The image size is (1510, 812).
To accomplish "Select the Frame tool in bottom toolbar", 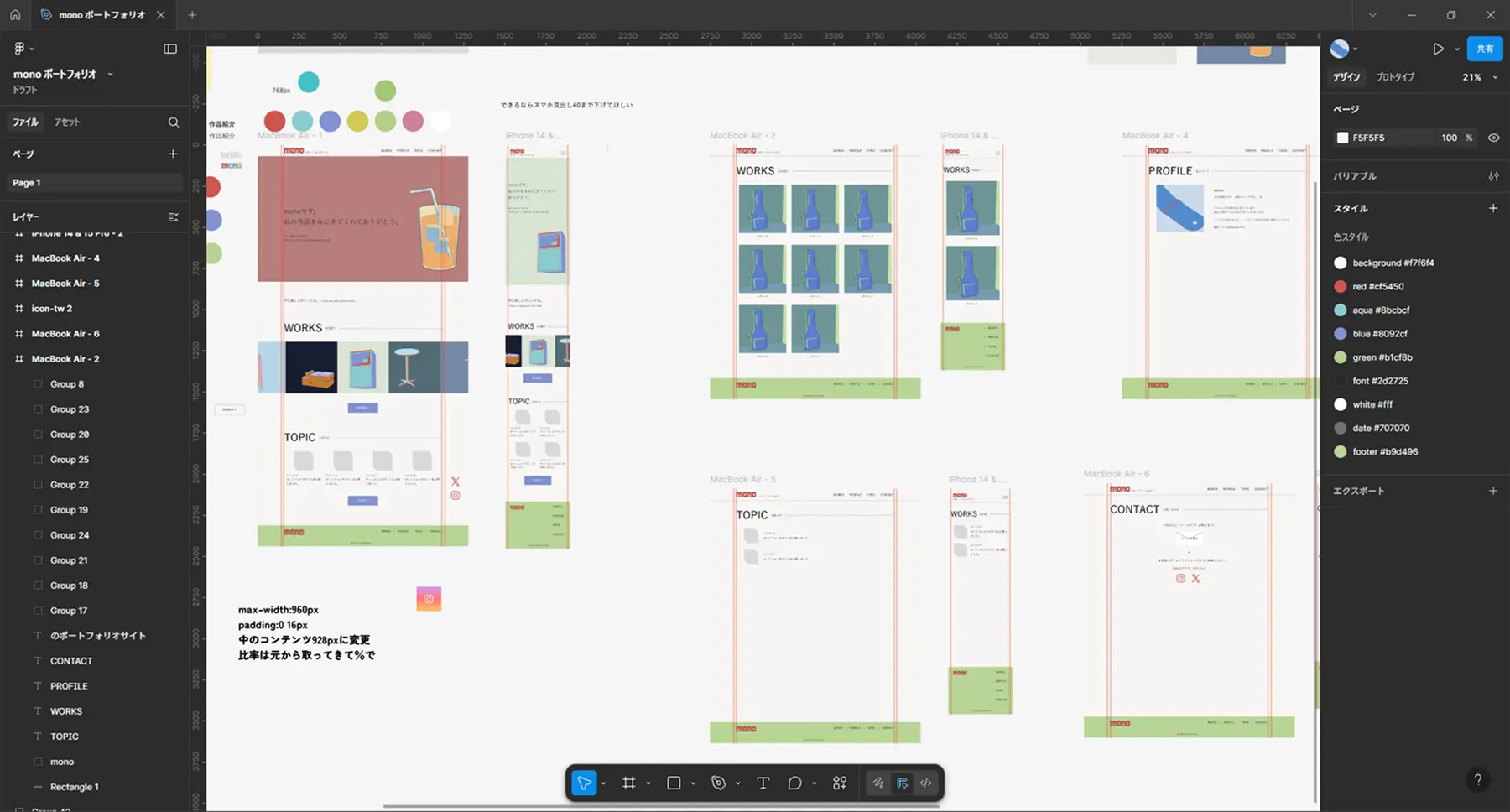I will (628, 783).
